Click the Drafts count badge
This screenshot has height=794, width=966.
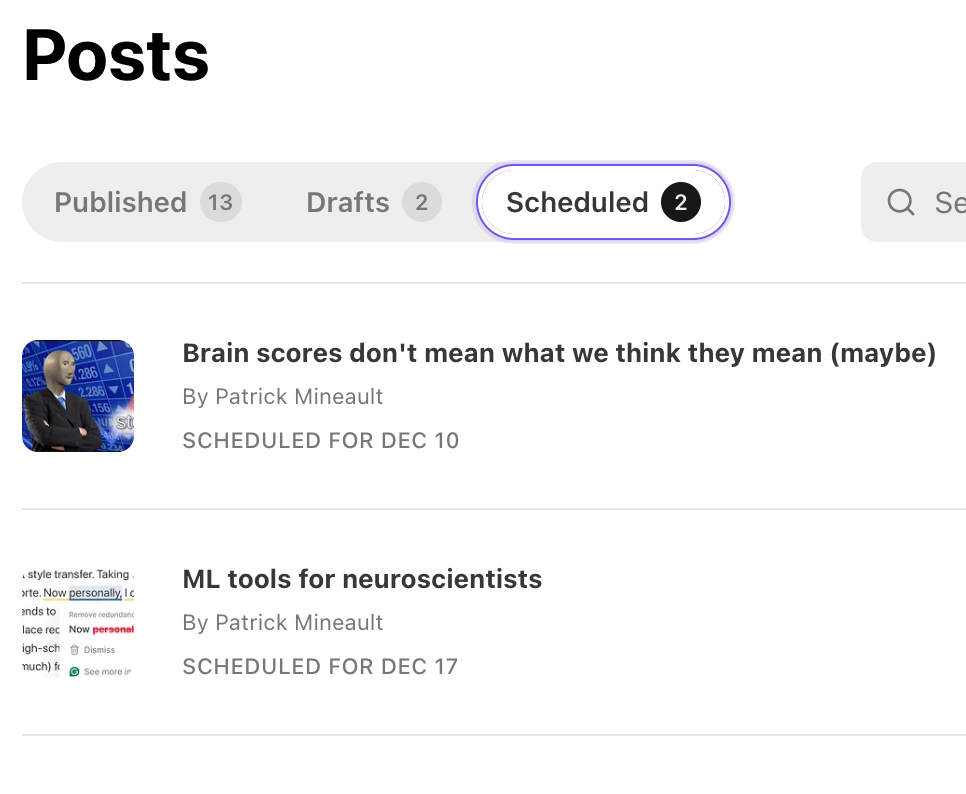[x=421, y=203]
